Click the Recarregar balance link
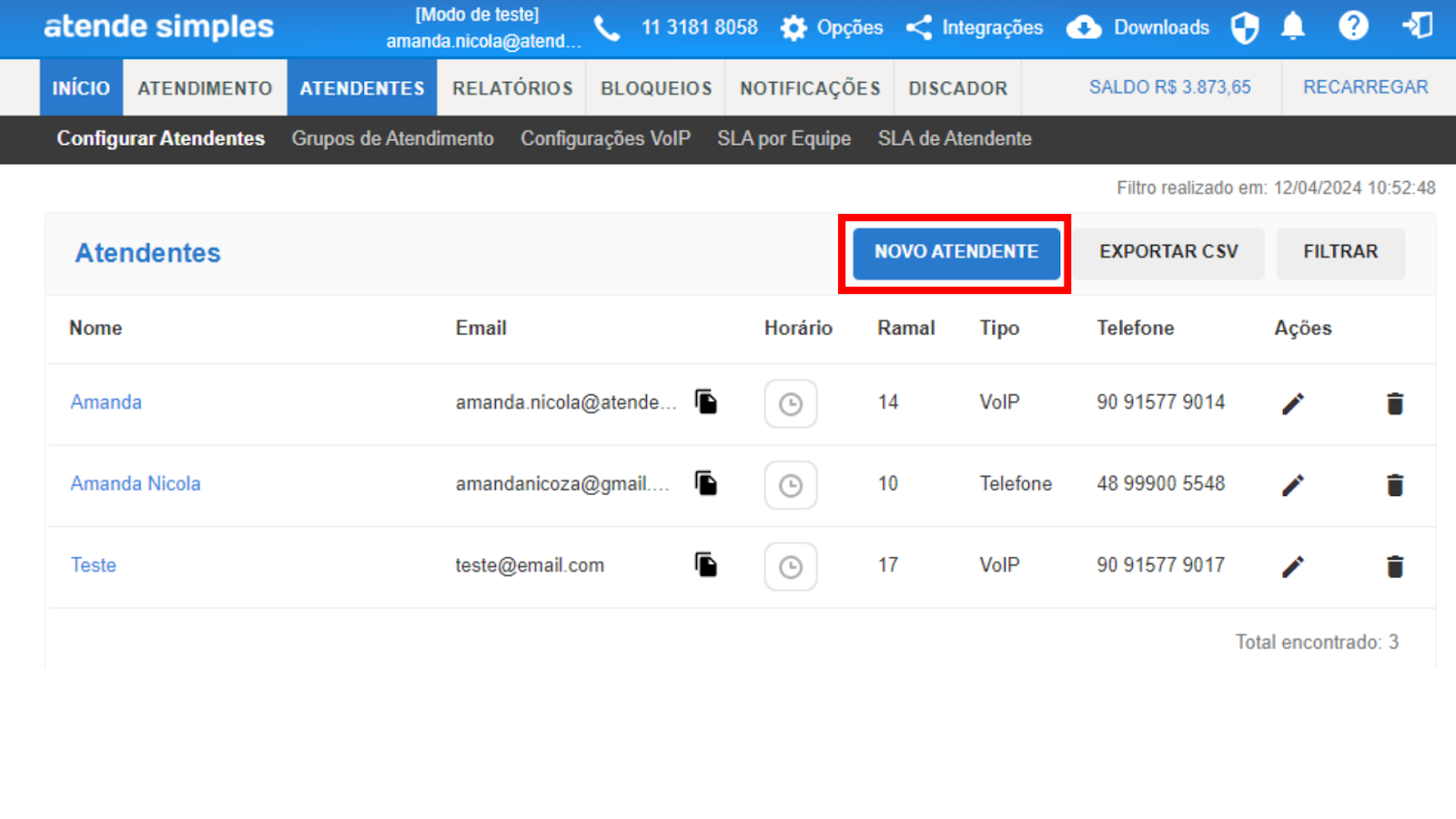 tap(1365, 87)
